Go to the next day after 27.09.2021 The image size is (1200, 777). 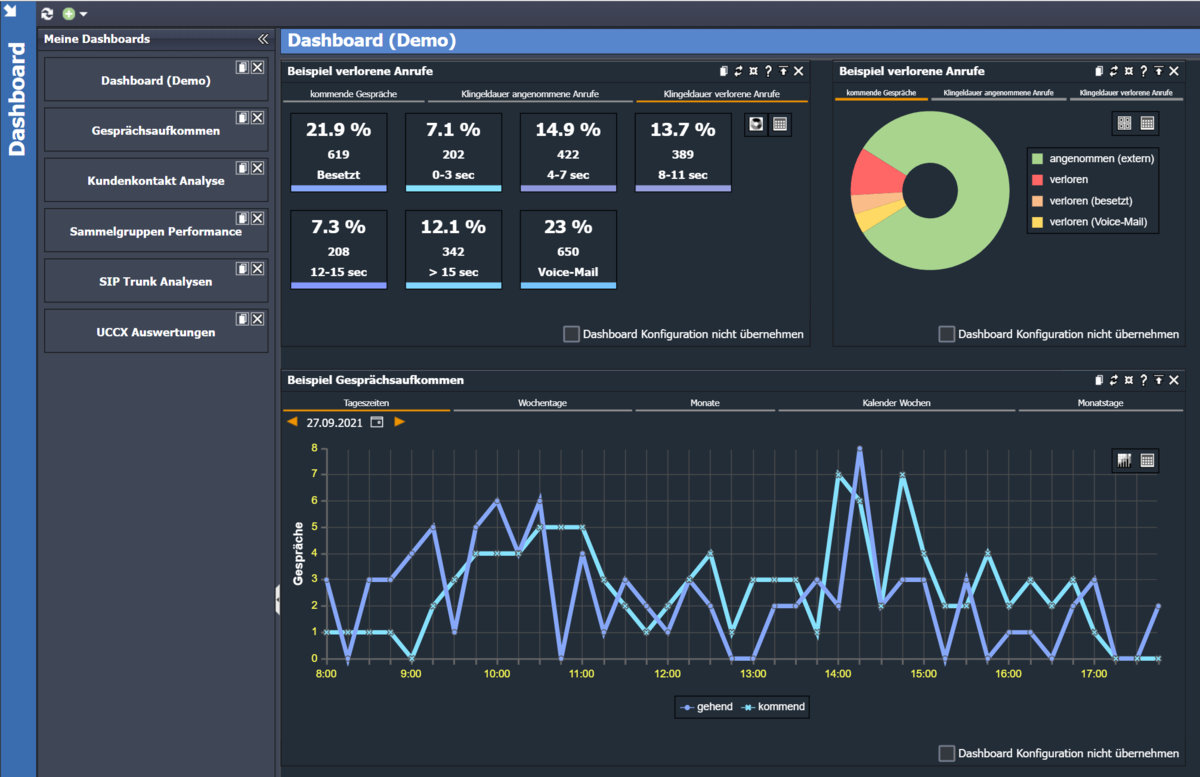pos(399,422)
